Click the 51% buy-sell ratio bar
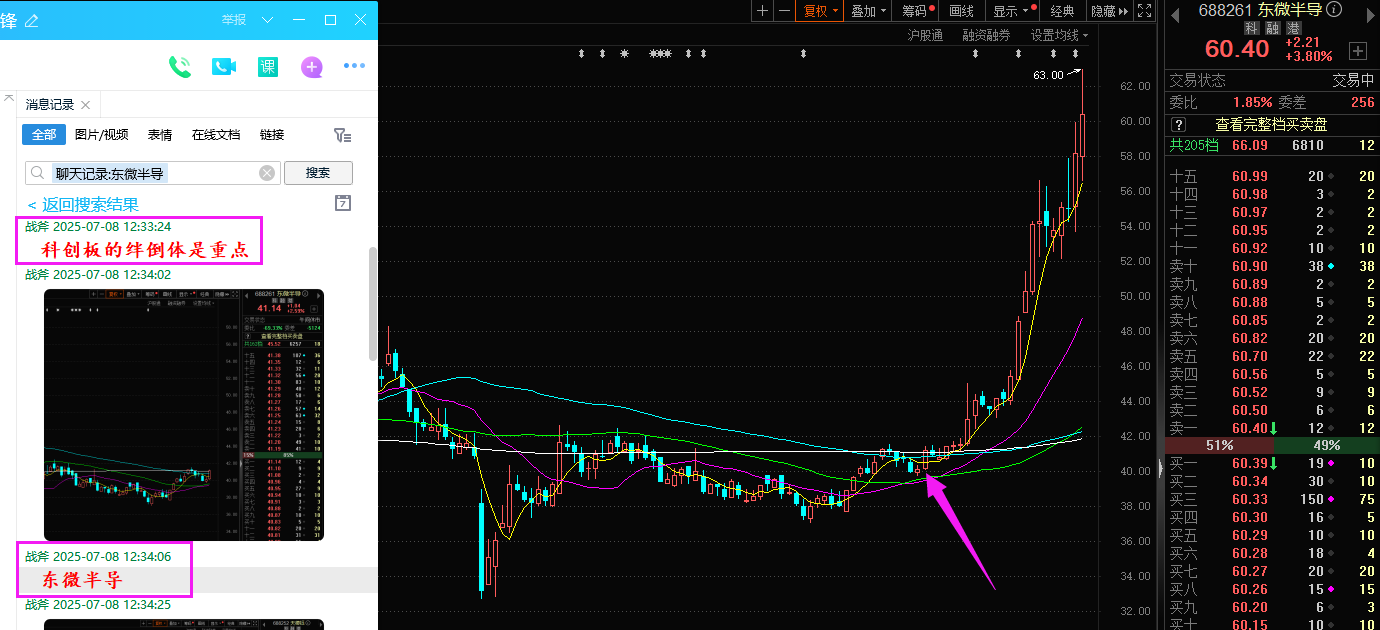1380x630 pixels. click(1219, 445)
